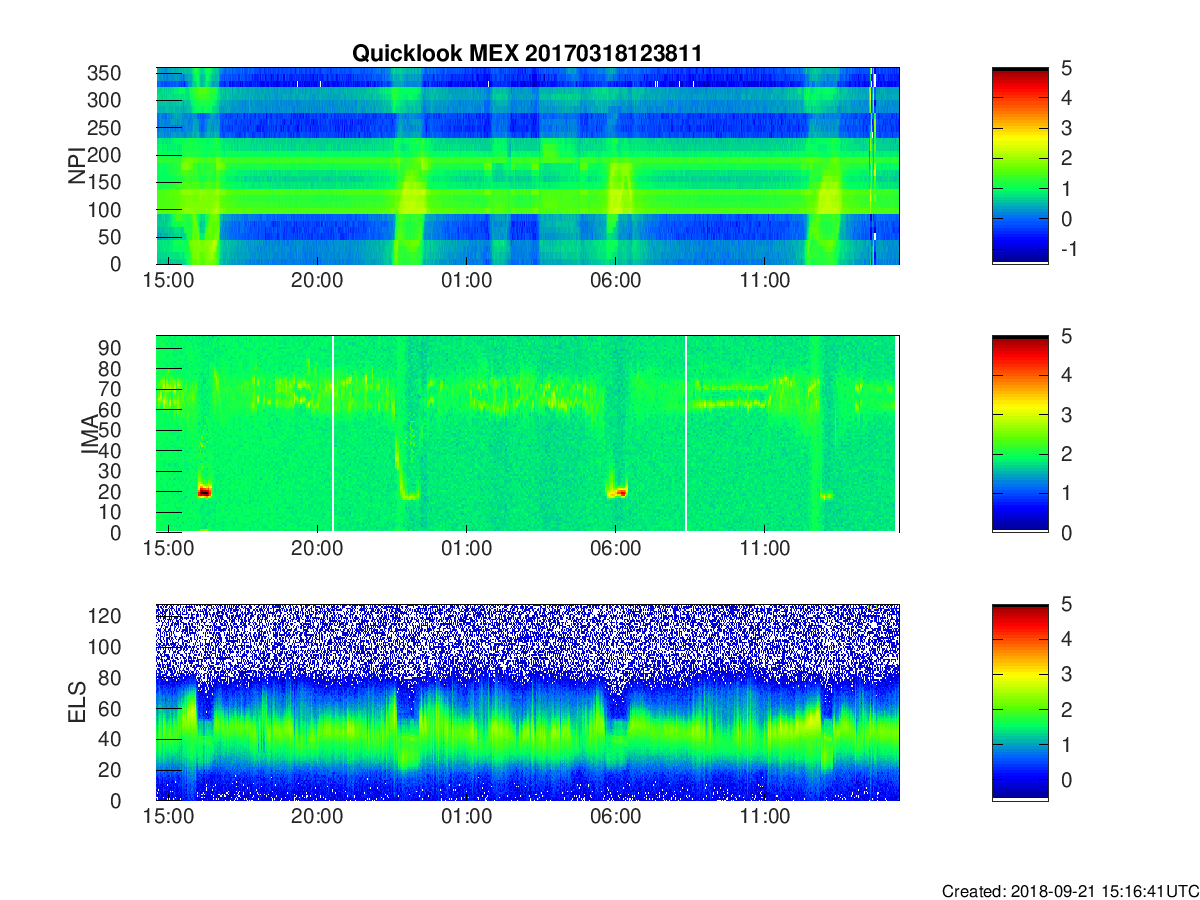1200x900 pixels.
Task: Click 06:00 under the ELS panel
Action: coord(615,817)
